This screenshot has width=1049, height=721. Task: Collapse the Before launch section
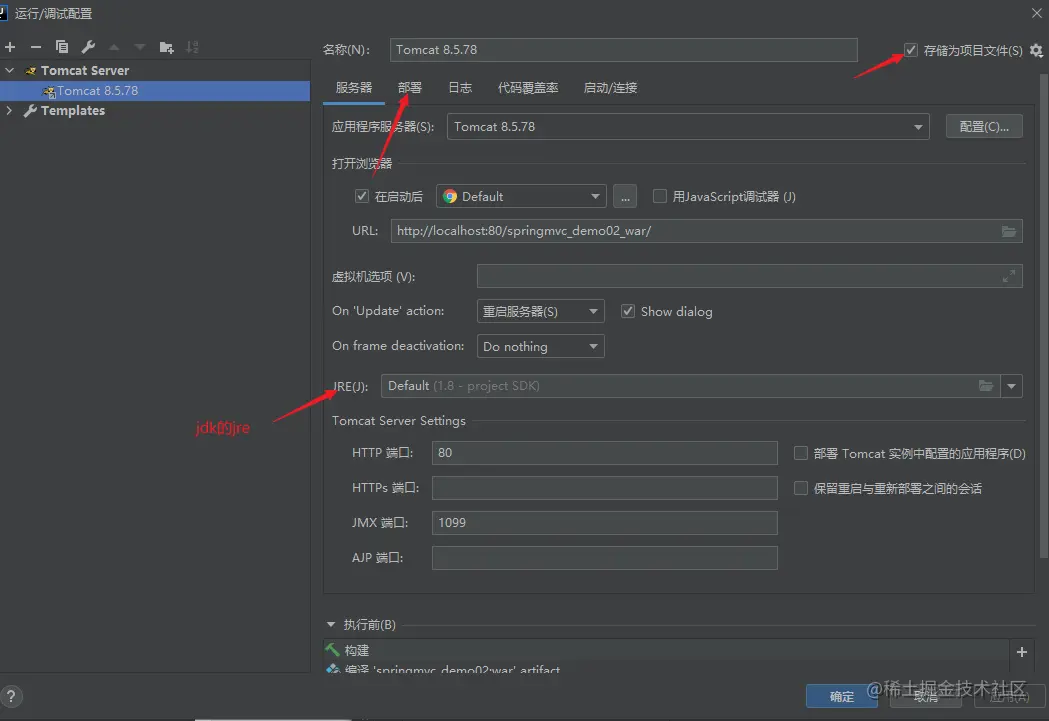point(330,625)
